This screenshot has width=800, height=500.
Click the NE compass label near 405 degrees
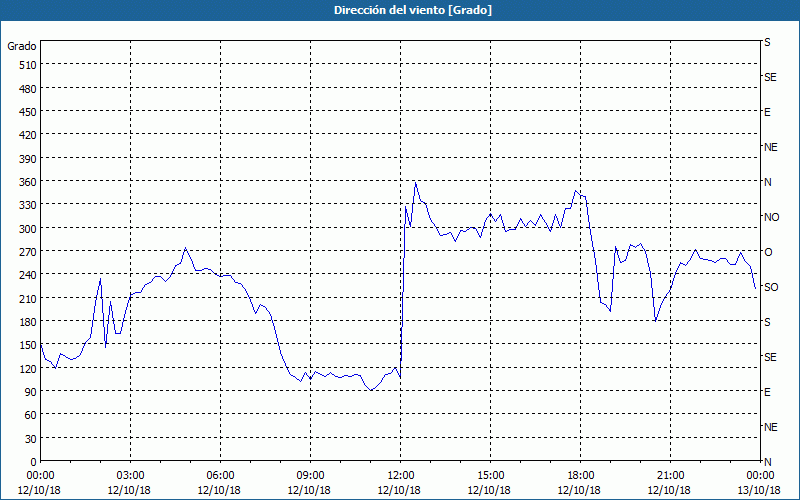click(770, 147)
